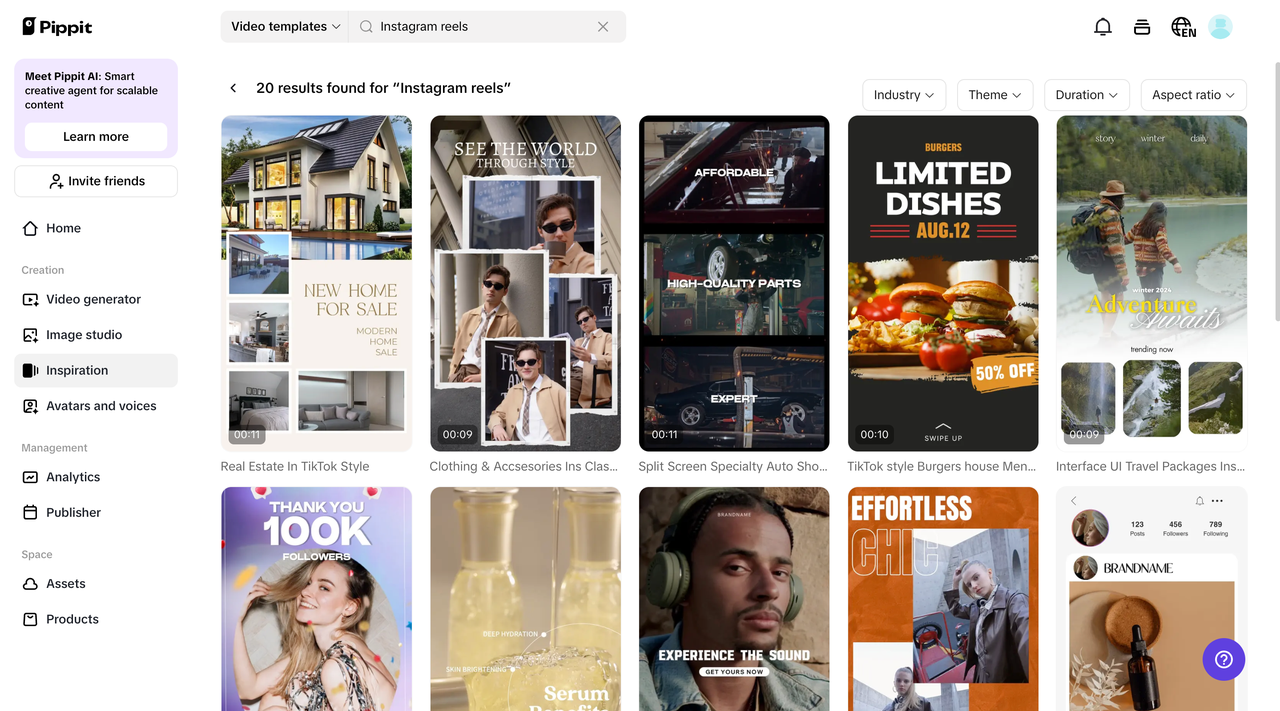Screen dimensions: 1280x711
Task: Open Products menu label
Action: [72, 619]
